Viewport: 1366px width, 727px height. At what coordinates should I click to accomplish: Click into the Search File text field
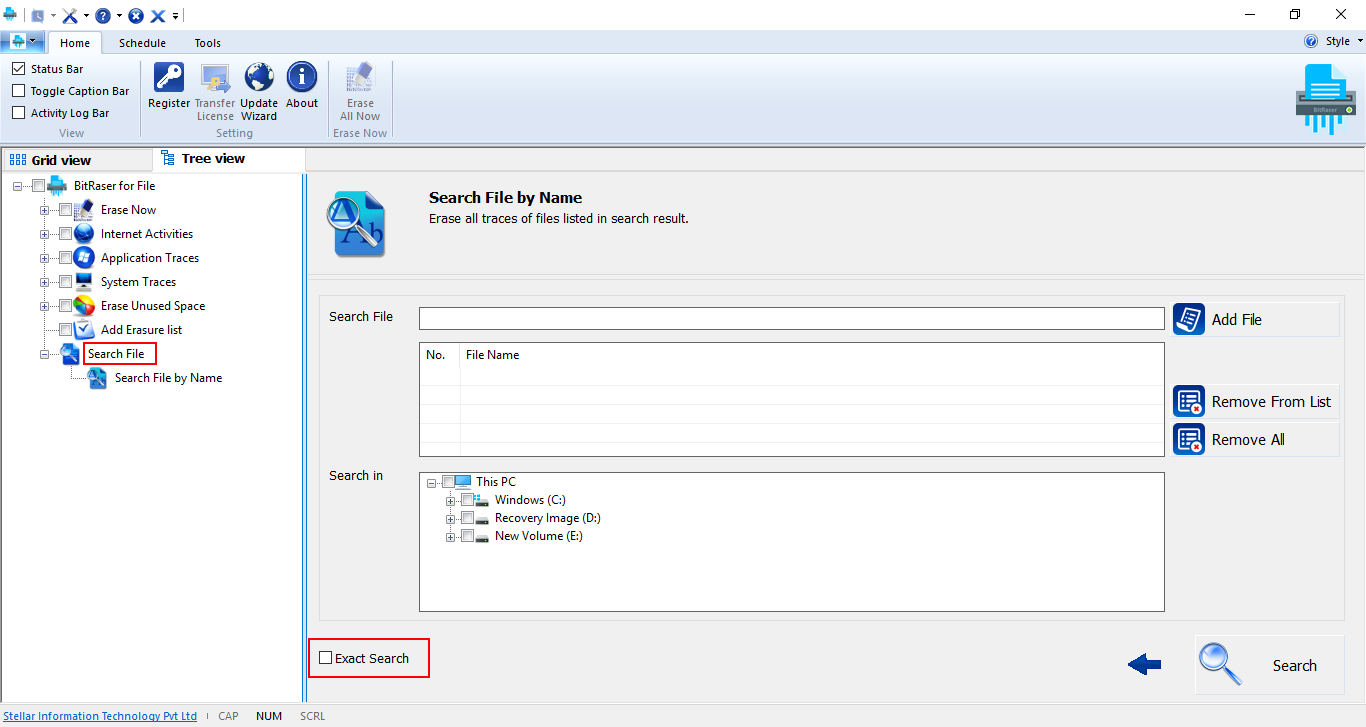792,318
